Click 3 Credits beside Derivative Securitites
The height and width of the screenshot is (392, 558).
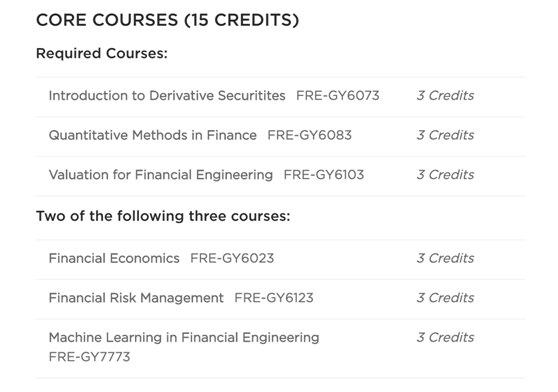[x=445, y=96]
